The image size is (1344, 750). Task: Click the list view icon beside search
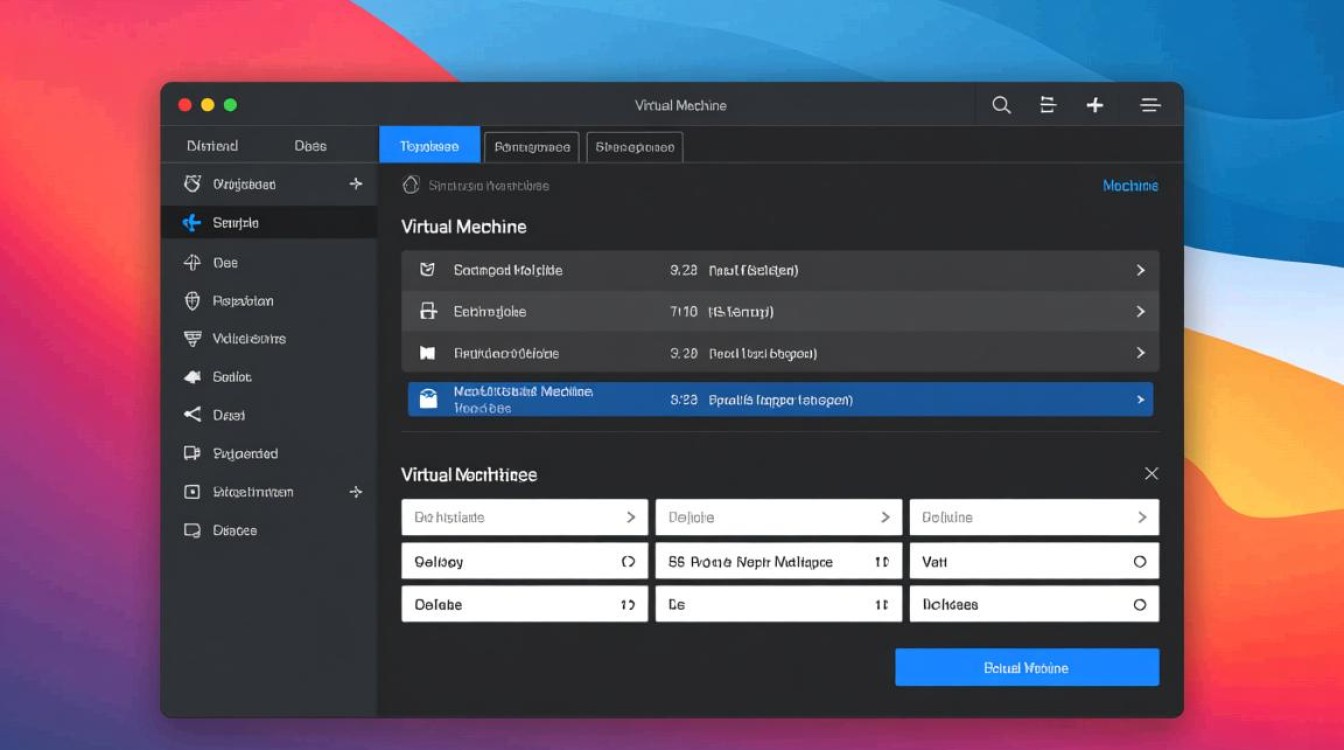click(x=1048, y=105)
